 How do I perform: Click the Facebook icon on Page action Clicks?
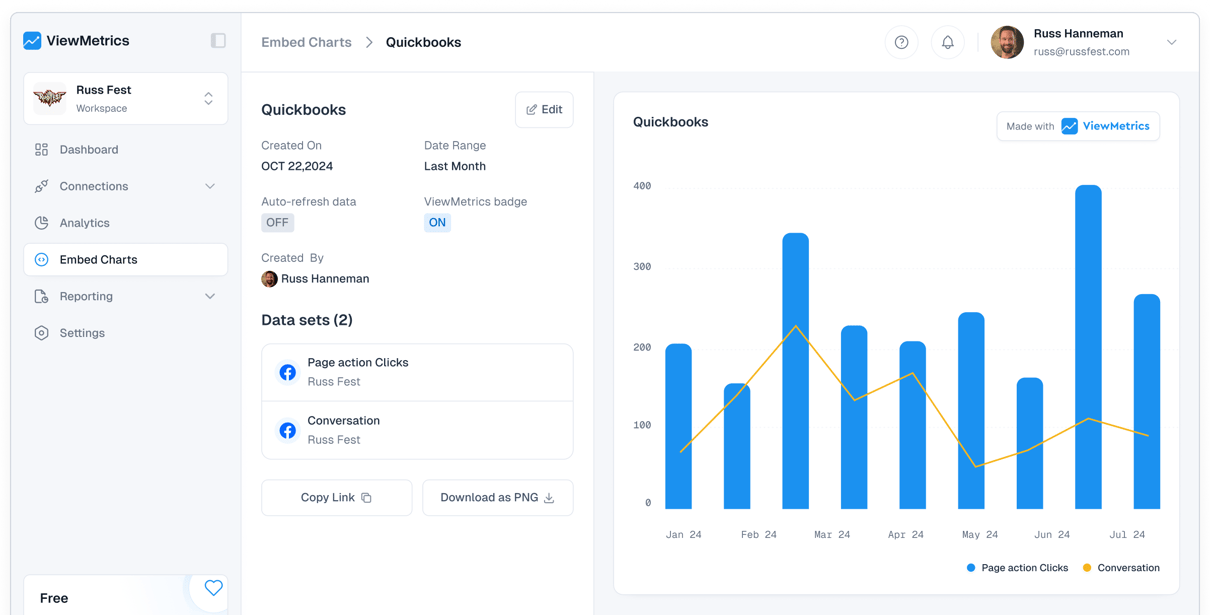coord(287,371)
